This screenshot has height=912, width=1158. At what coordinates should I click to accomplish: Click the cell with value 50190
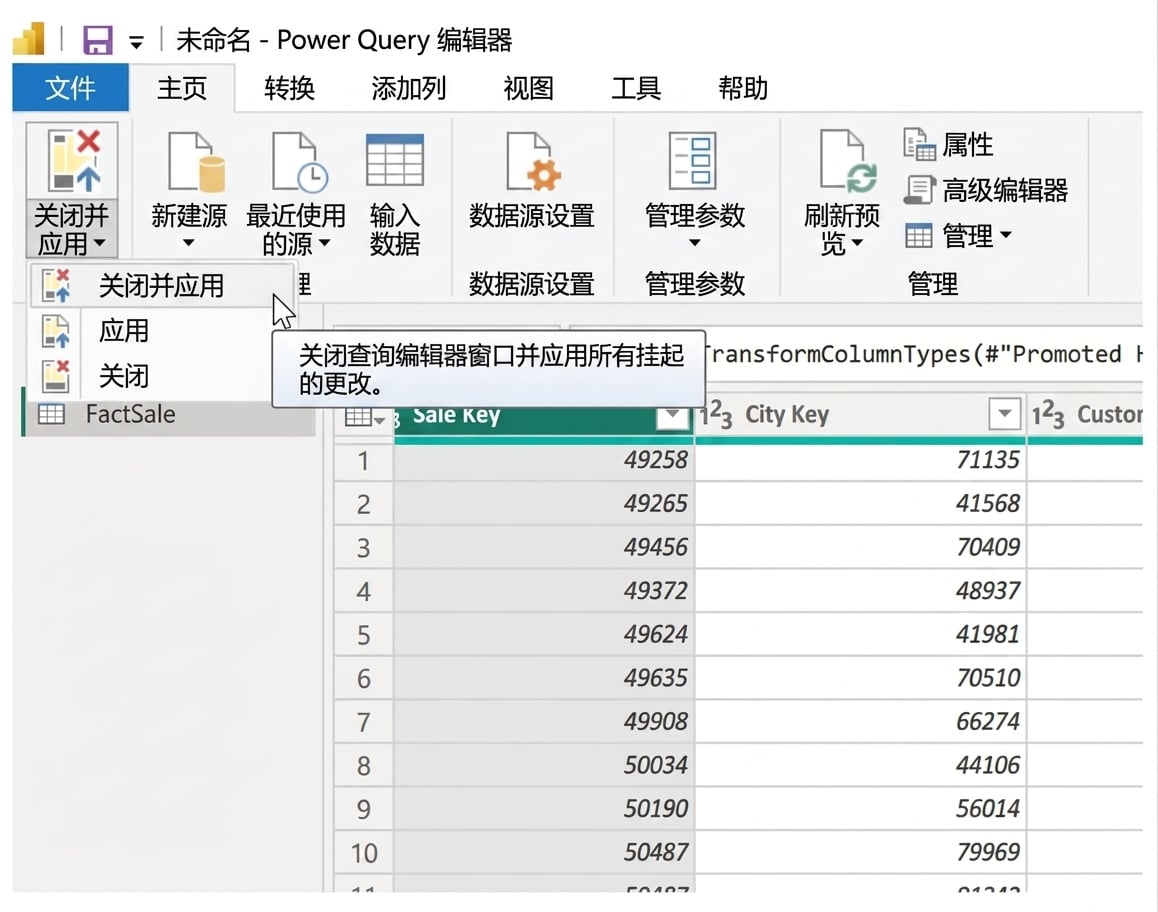coord(544,809)
